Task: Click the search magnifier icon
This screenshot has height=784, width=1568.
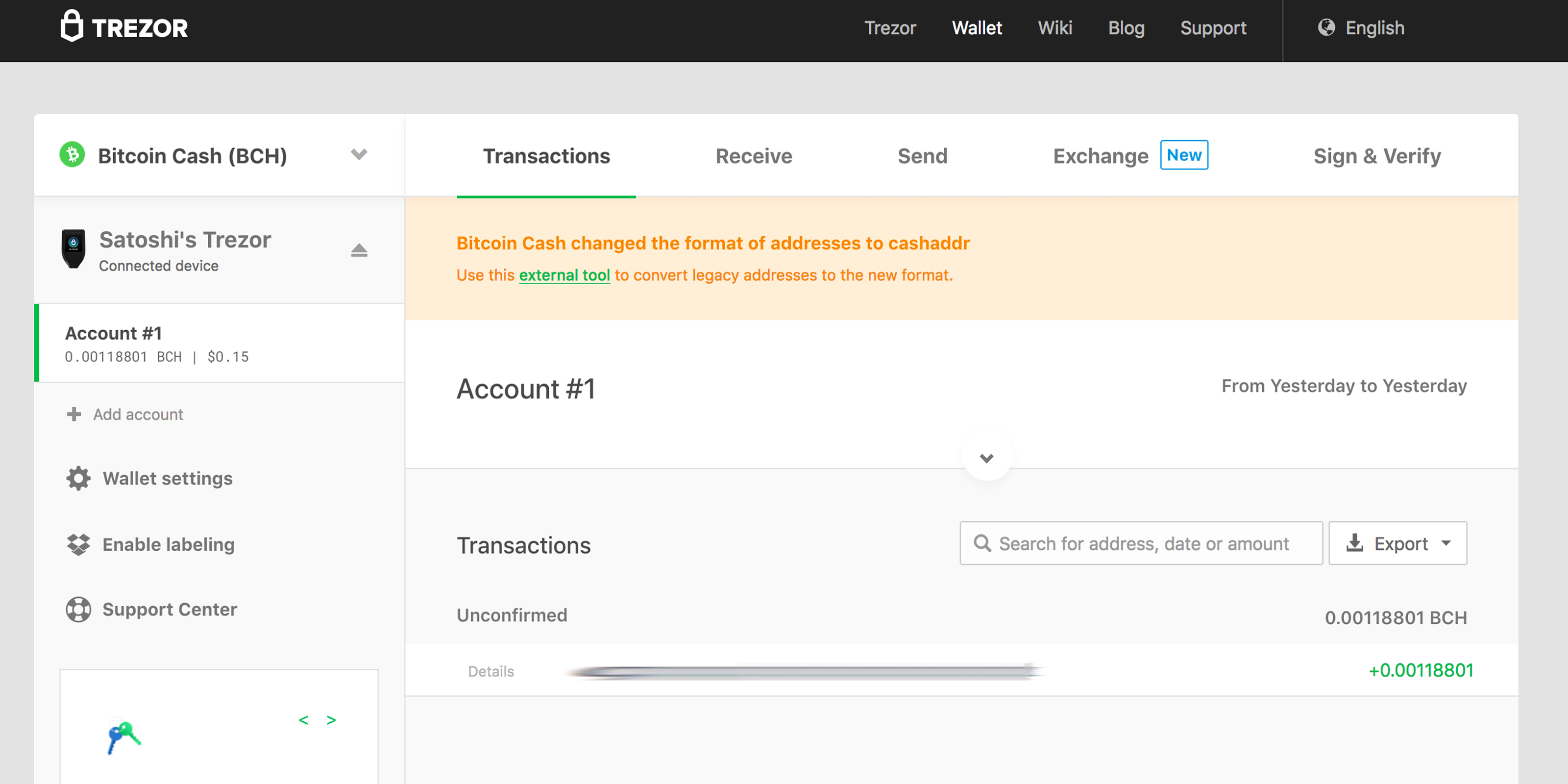Action: coord(982,543)
